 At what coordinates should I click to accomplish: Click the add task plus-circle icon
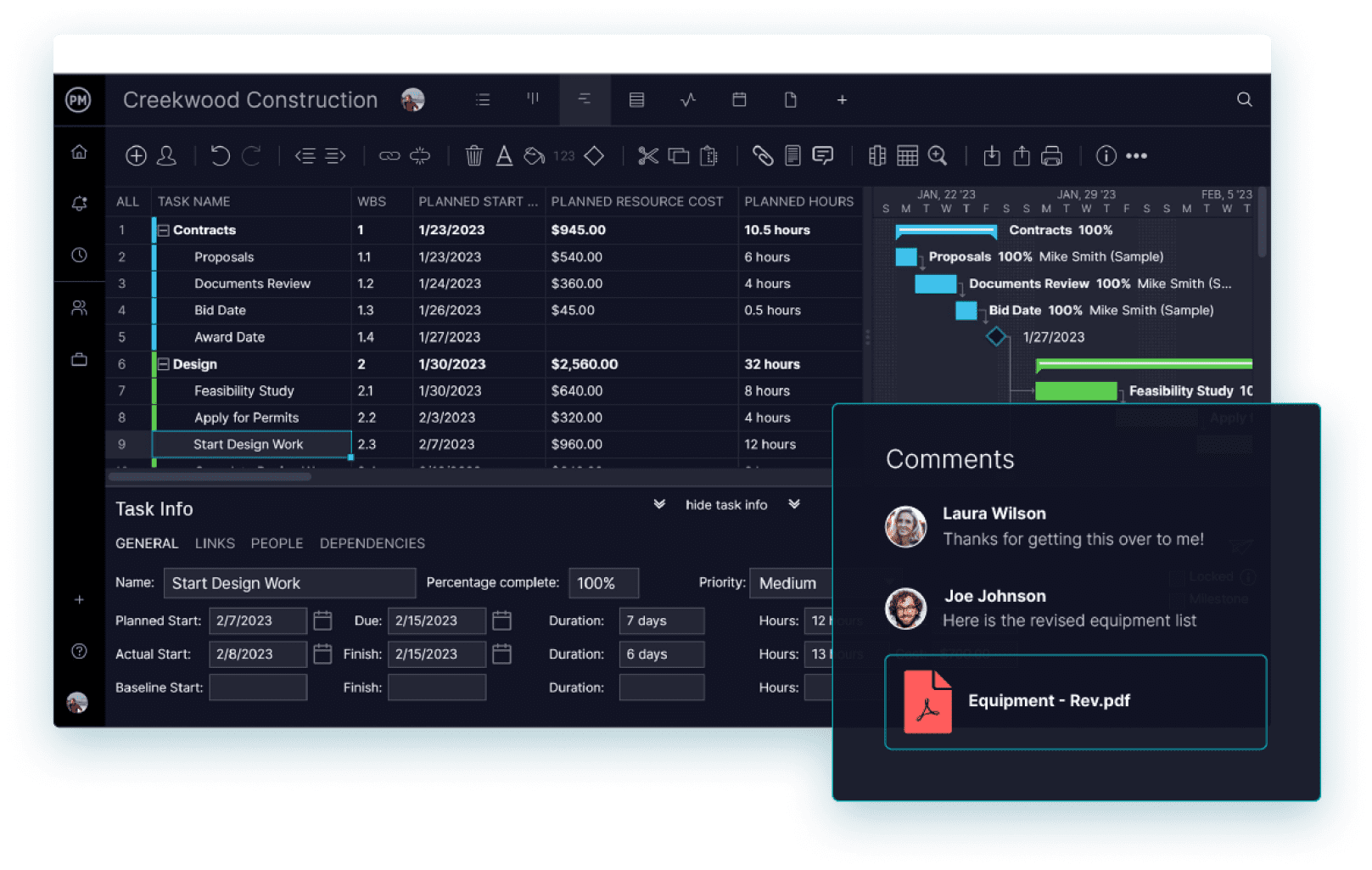(136, 155)
